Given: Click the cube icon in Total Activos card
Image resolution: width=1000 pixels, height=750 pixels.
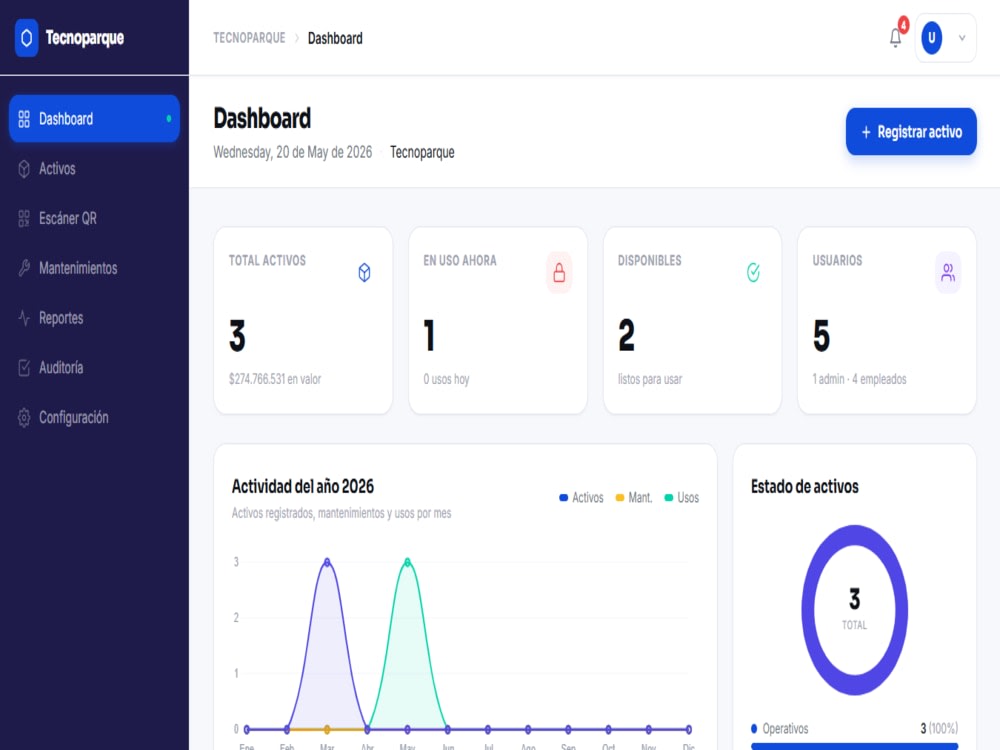Looking at the screenshot, I should click(364, 272).
